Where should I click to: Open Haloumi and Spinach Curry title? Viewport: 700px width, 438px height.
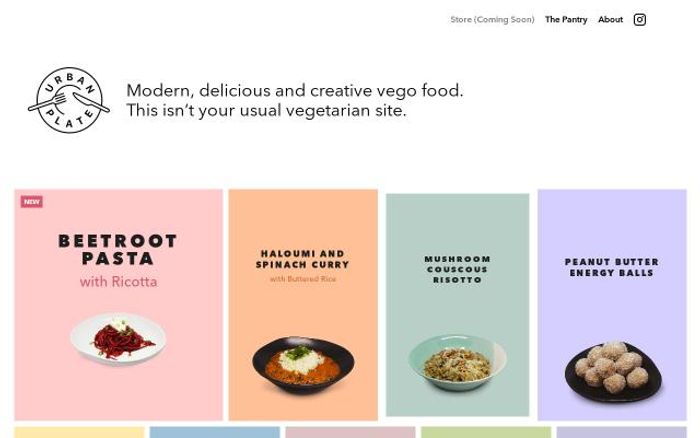(x=303, y=260)
